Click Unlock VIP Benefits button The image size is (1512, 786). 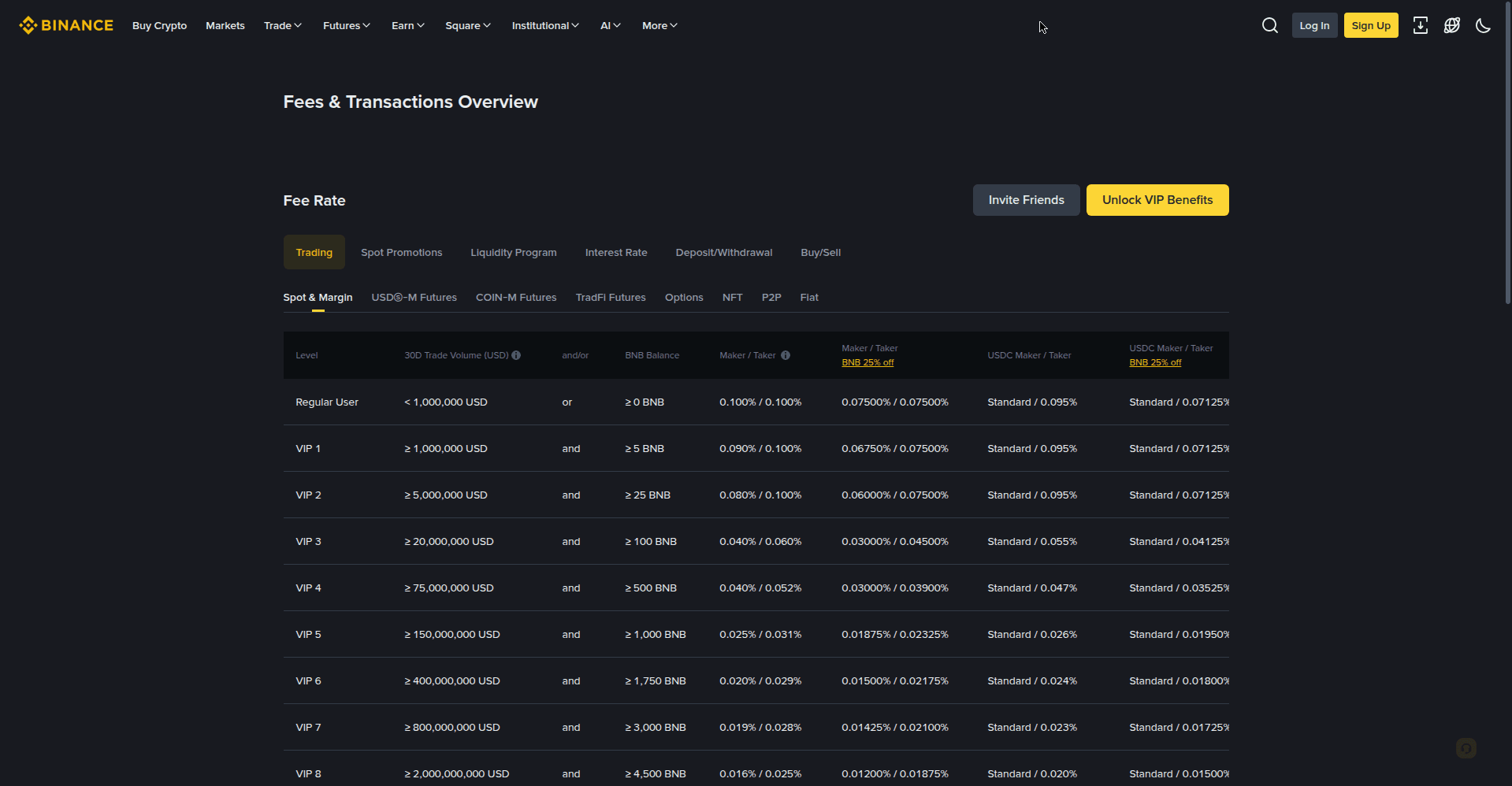coord(1157,200)
